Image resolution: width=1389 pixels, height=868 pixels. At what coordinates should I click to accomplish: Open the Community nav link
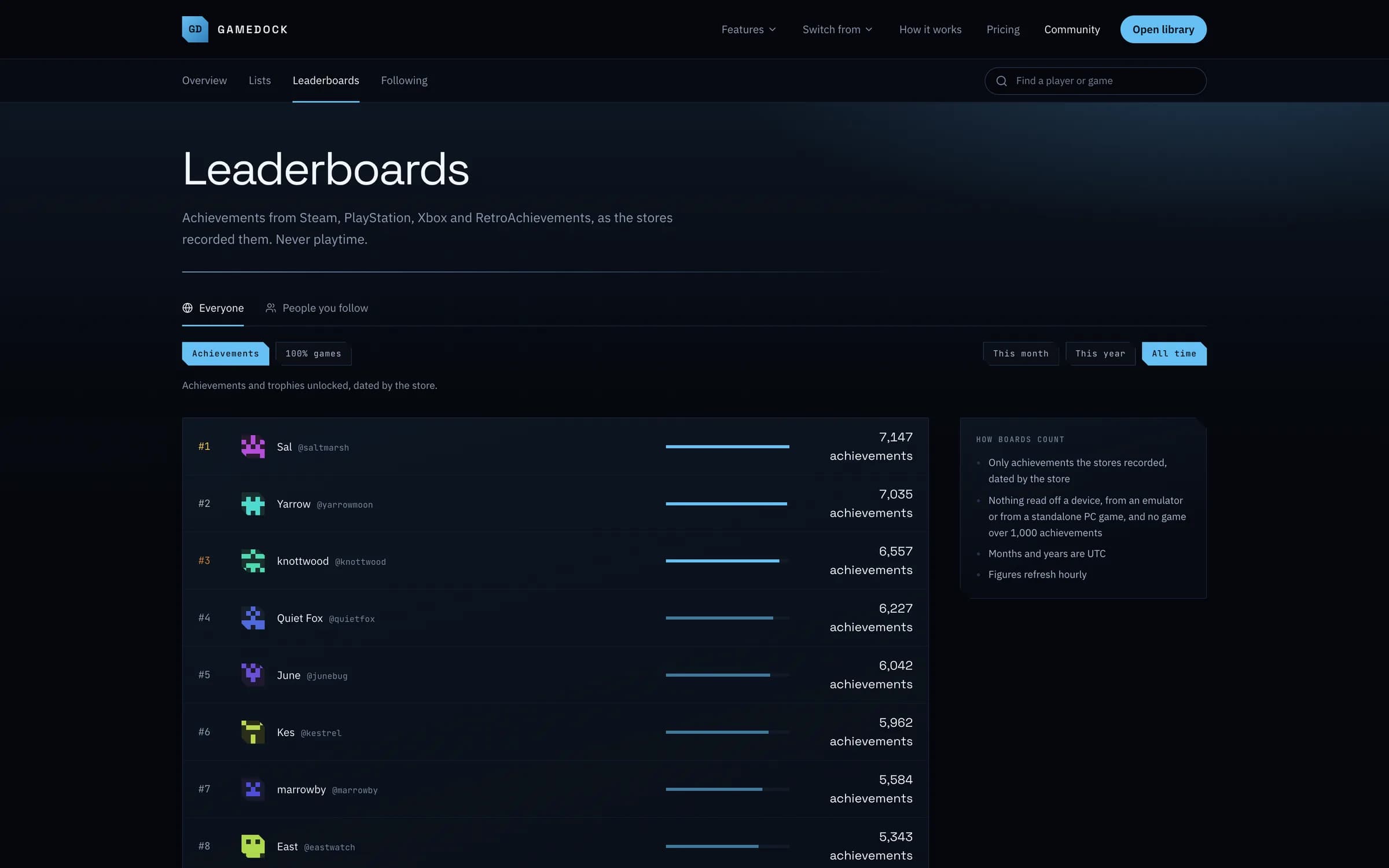pos(1072,30)
